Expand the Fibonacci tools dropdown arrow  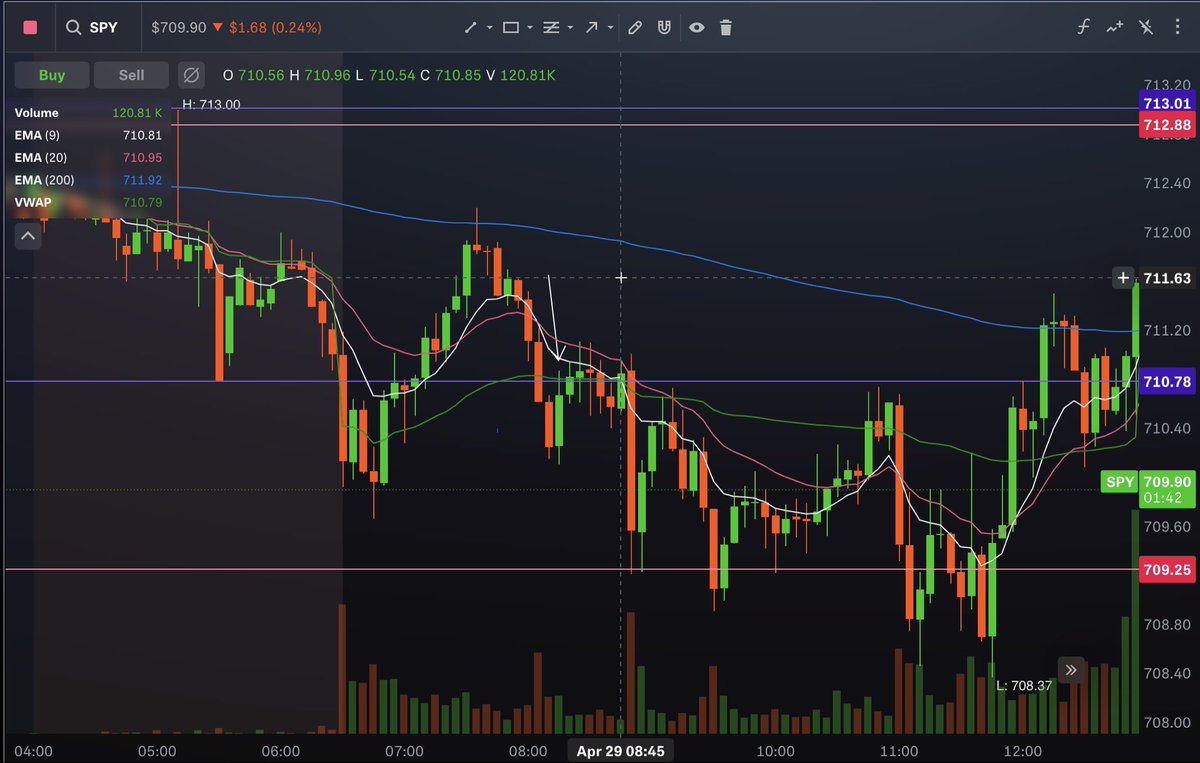click(570, 28)
